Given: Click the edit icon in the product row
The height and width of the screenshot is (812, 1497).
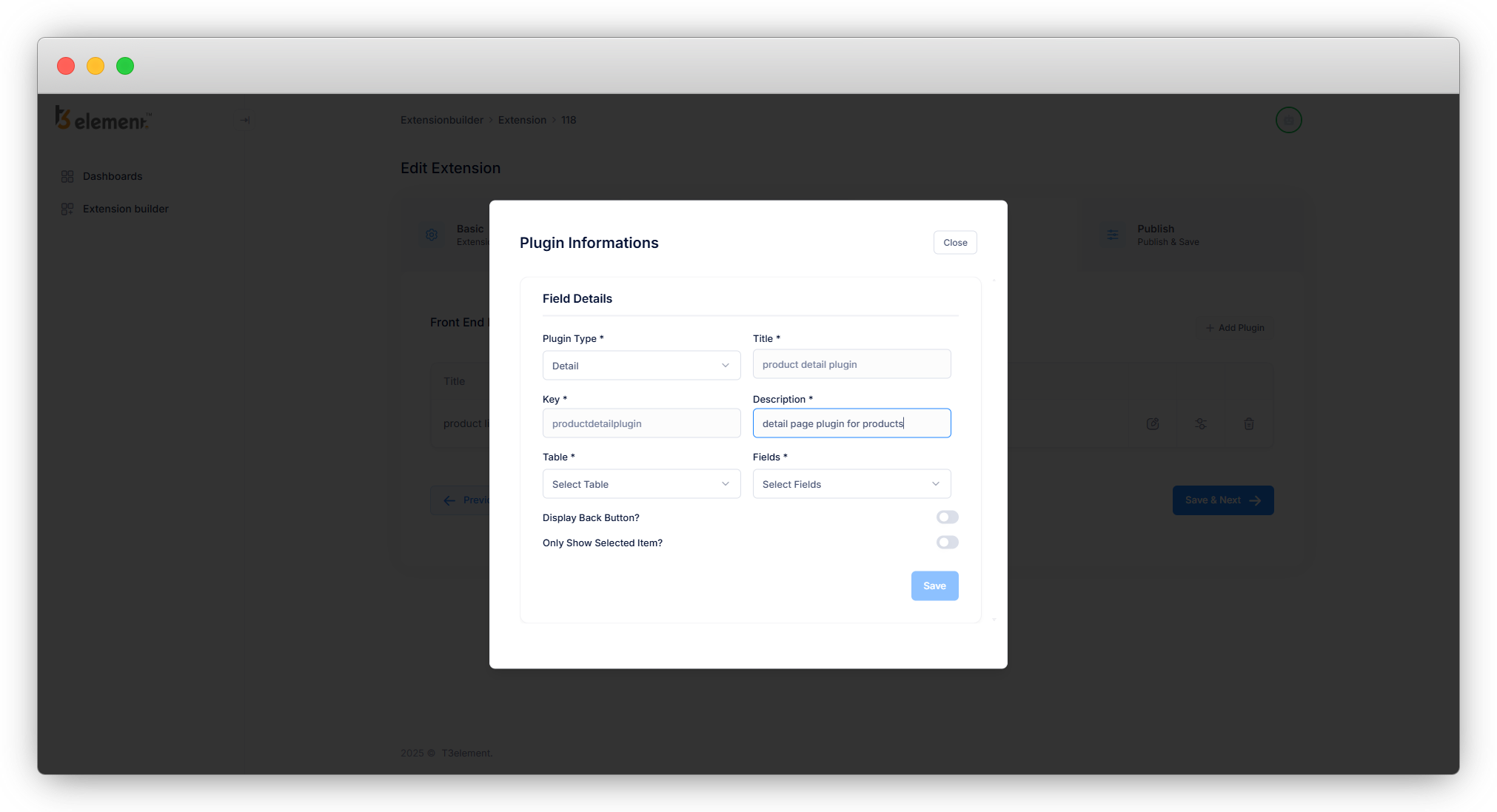Looking at the screenshot, I should 1153,423.
